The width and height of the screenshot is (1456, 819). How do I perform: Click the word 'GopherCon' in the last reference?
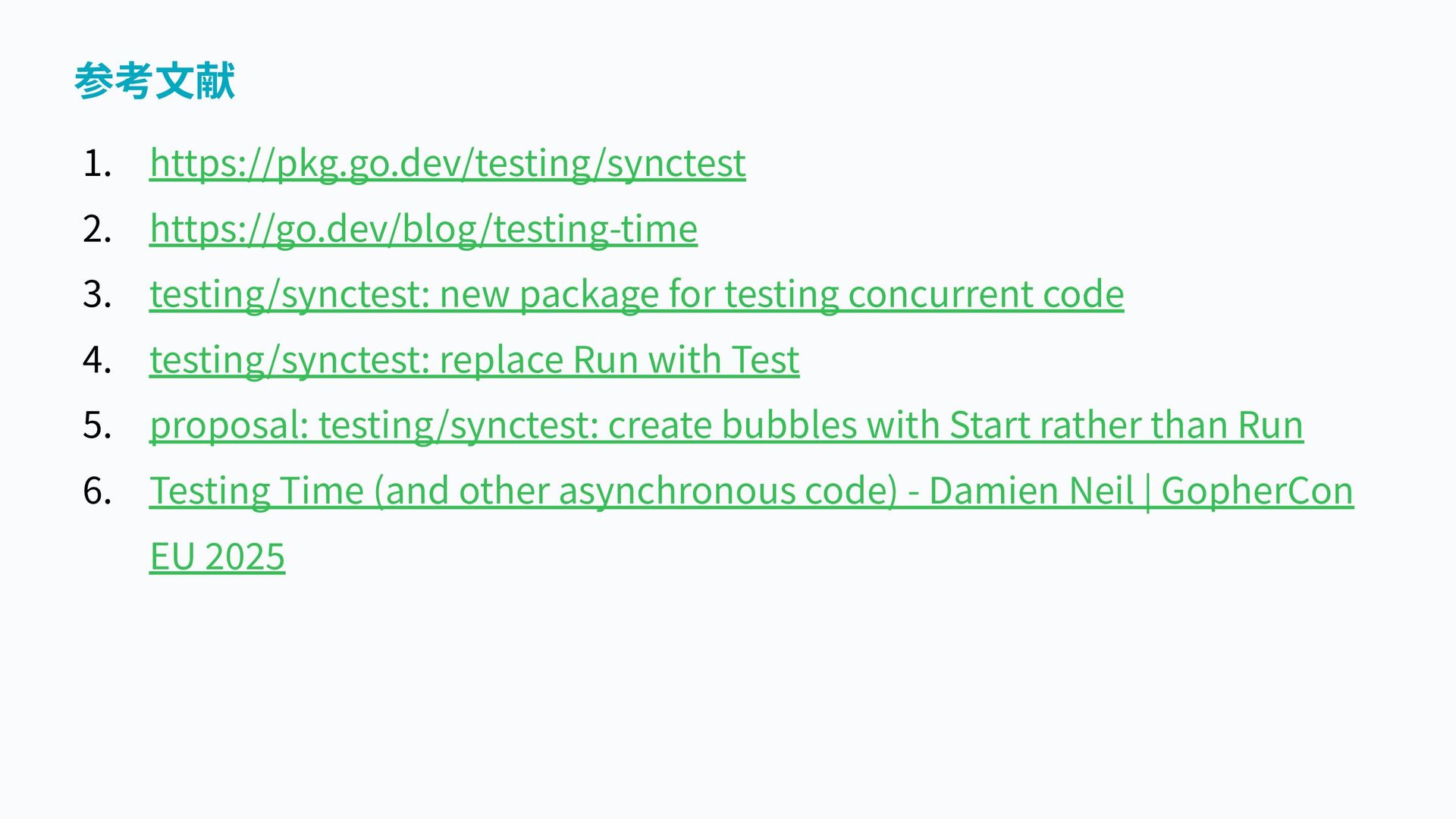[1257, 491]
